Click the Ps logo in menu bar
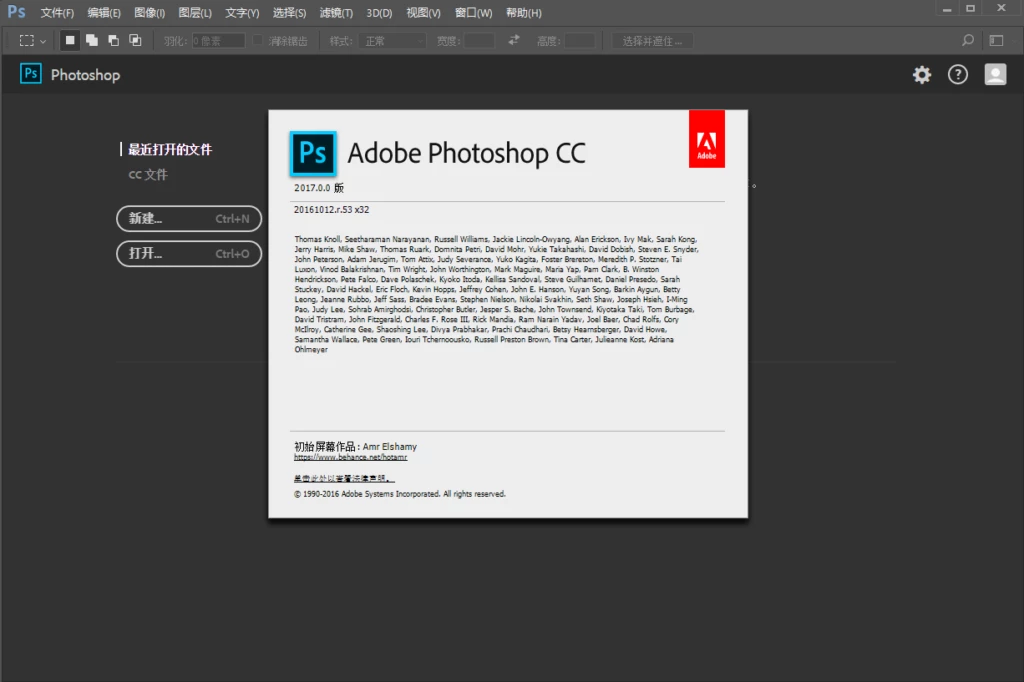This screenshot has width=1024, height=682. (x=16, y=12)
